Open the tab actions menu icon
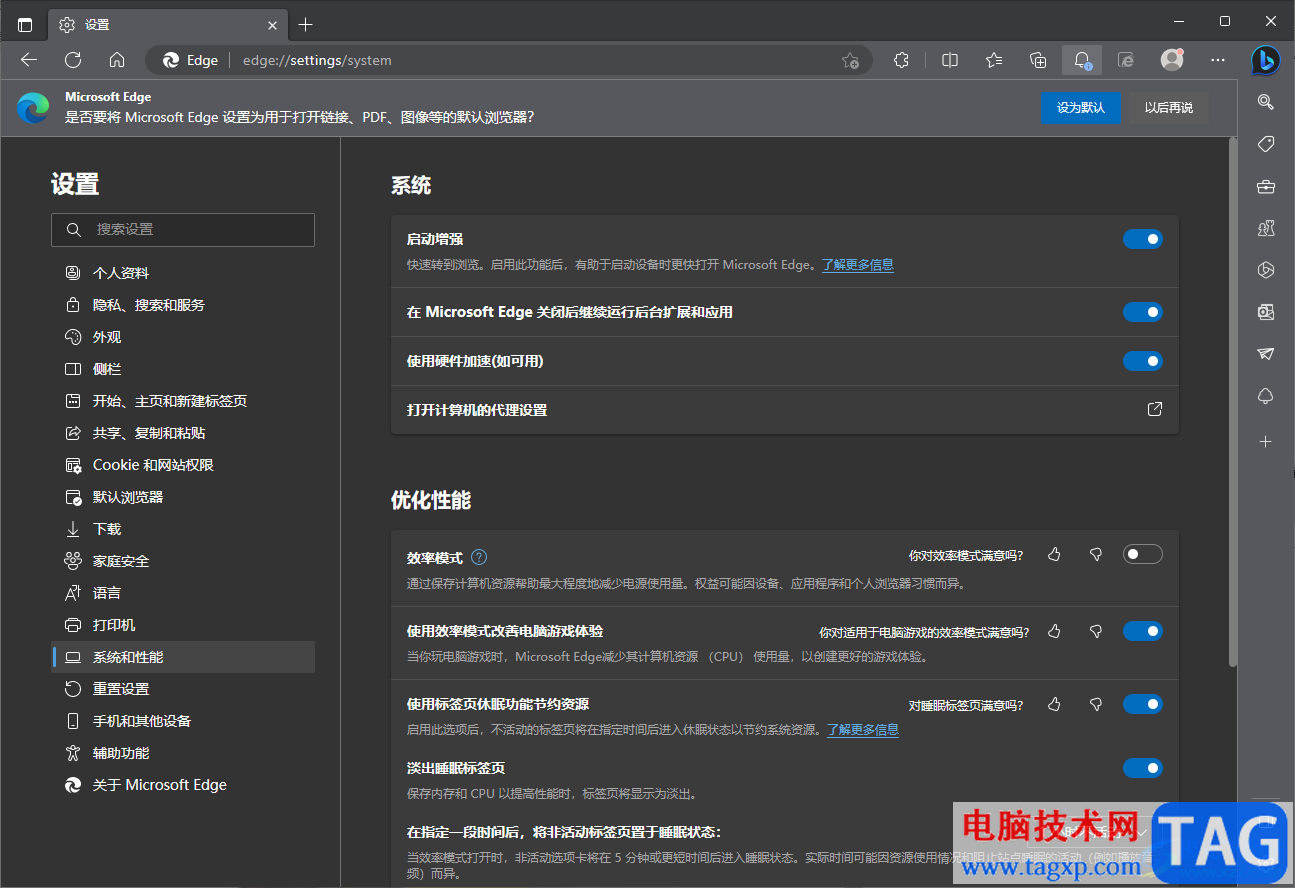1295x888 pixels. tap(25, 24)
